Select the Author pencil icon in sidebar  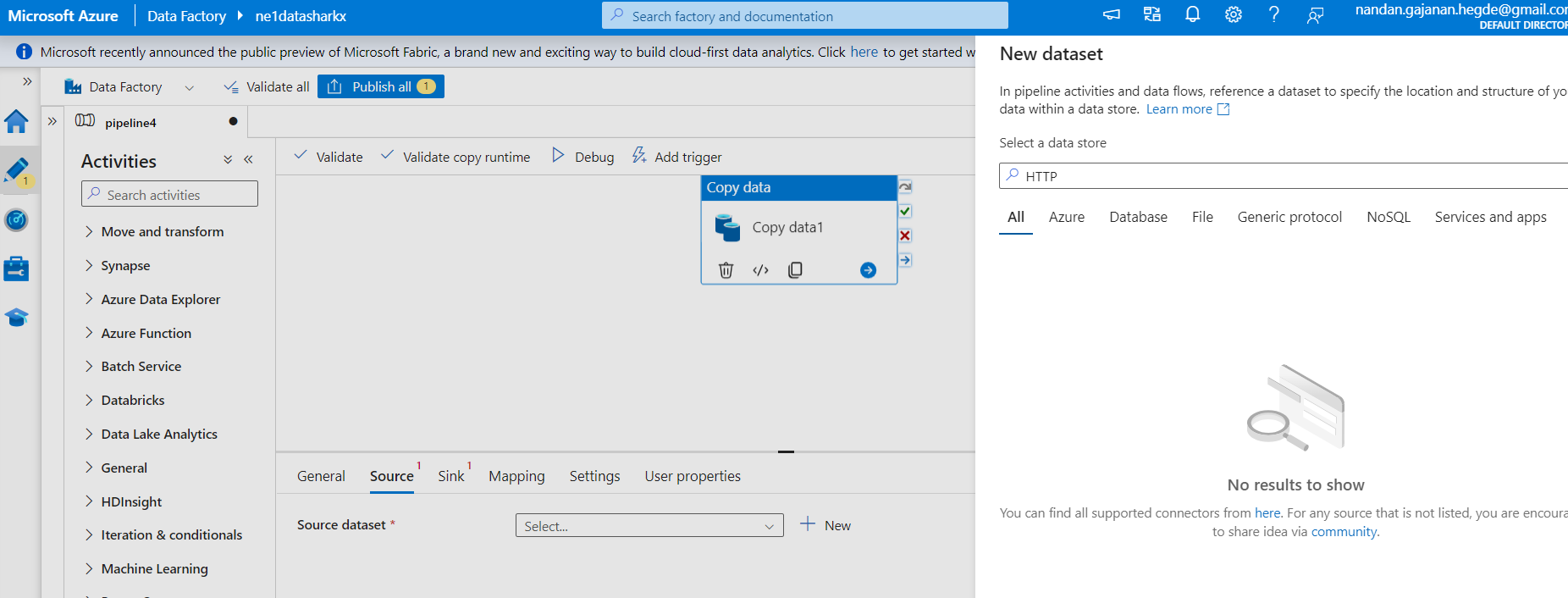pyautogui.click(x=17, y=171)
